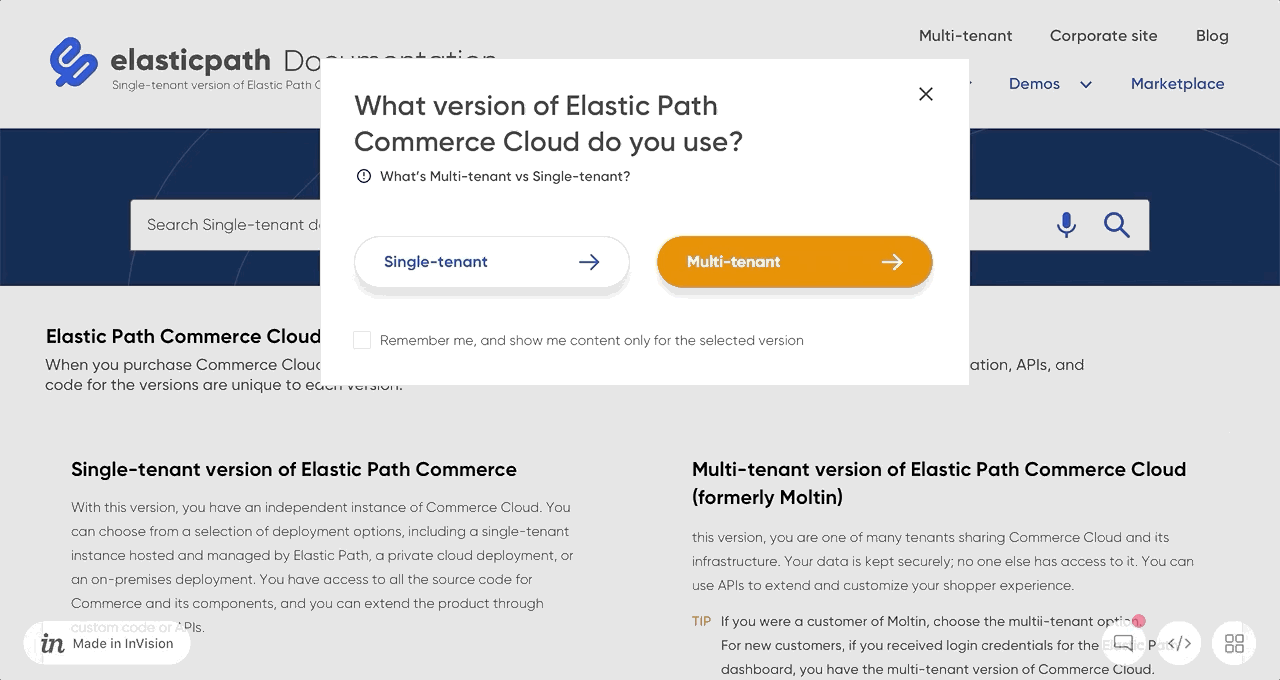Tick the Remember me checkbox
Viewport: 1280px width, 680px height.
362,340
